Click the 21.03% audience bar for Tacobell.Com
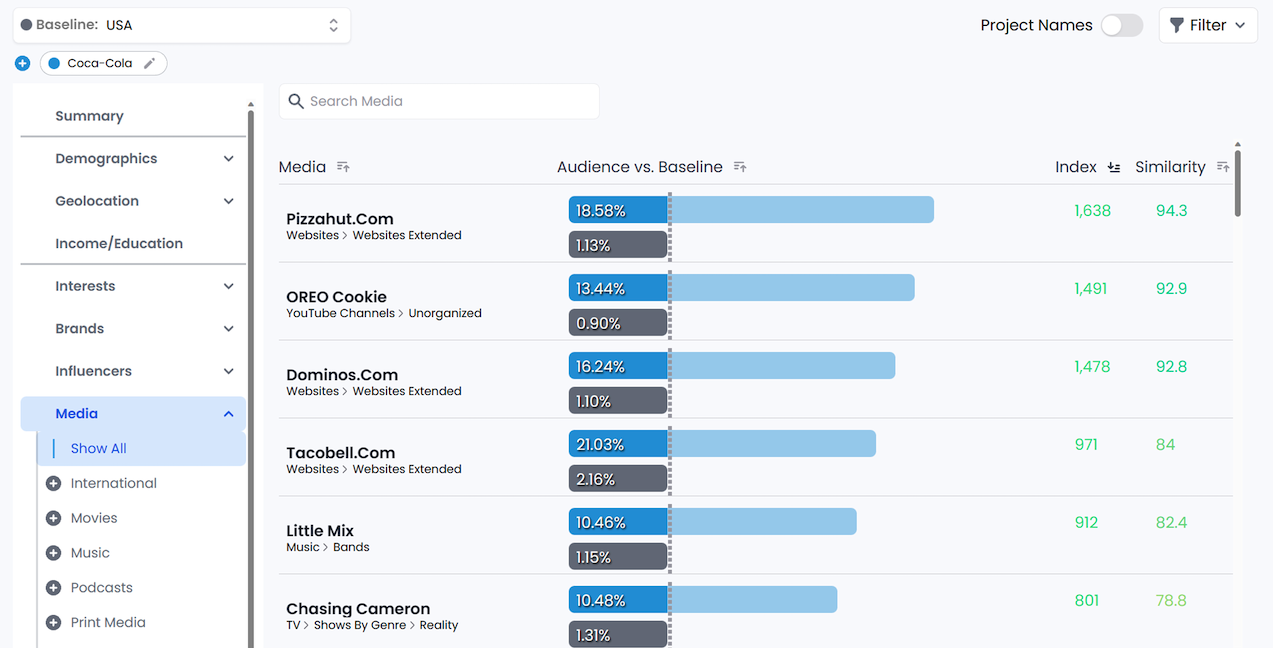Image resolution: width=1273 pixels, height=648 pixels. [x=722, y=444]
